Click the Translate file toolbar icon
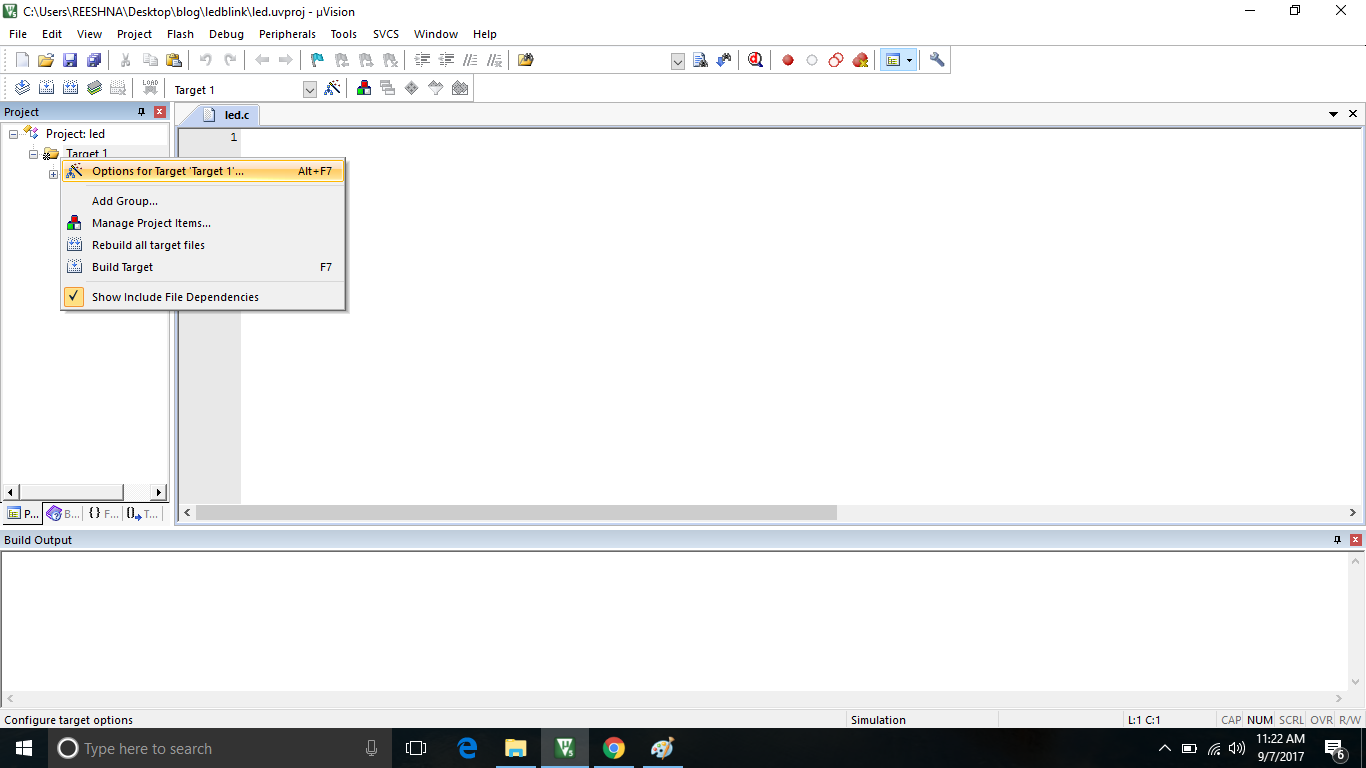The image size is (1366, 768). point(22,88)
